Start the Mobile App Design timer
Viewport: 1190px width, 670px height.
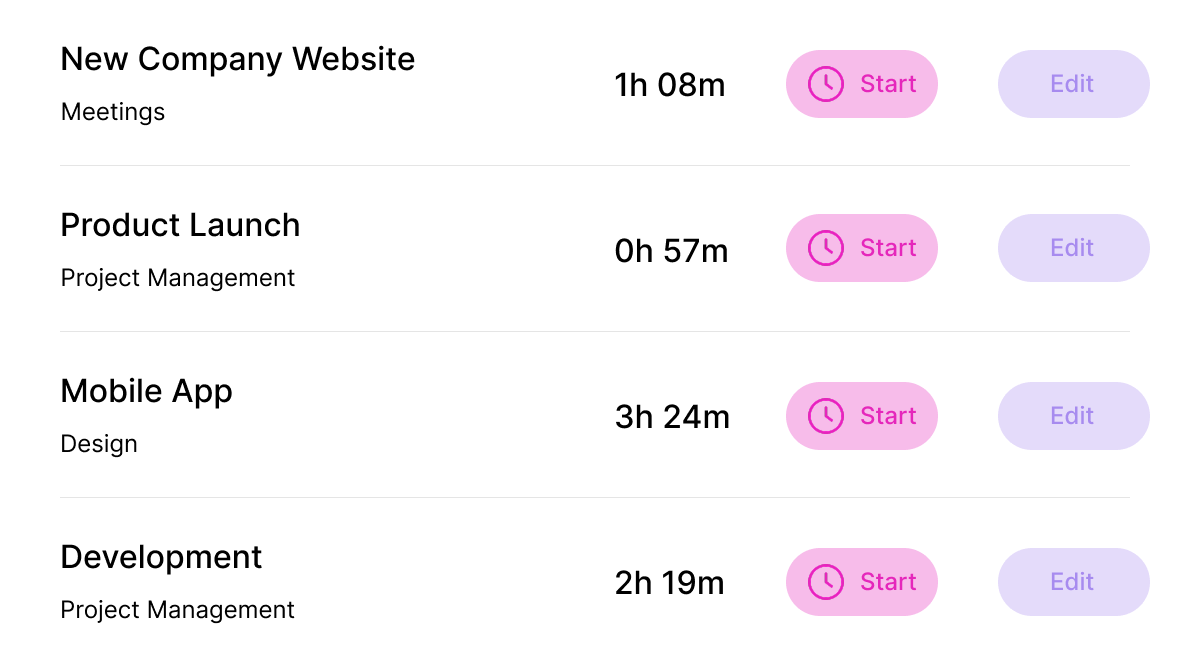click(861, 416)
